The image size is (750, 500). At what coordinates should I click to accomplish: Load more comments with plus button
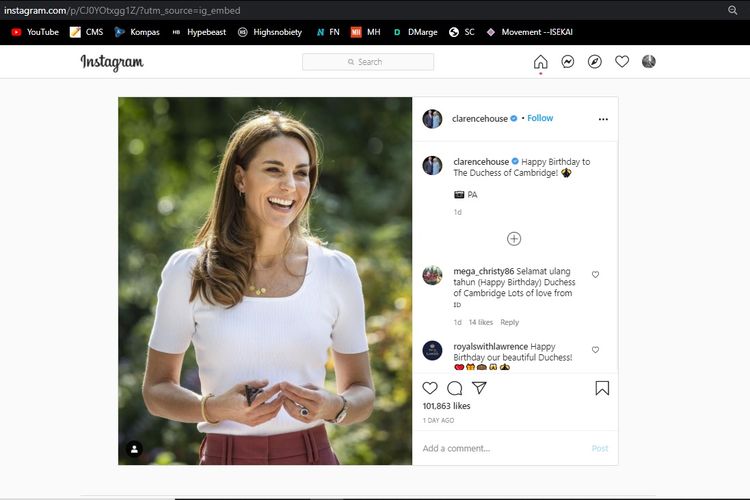(x=514, y=239)
